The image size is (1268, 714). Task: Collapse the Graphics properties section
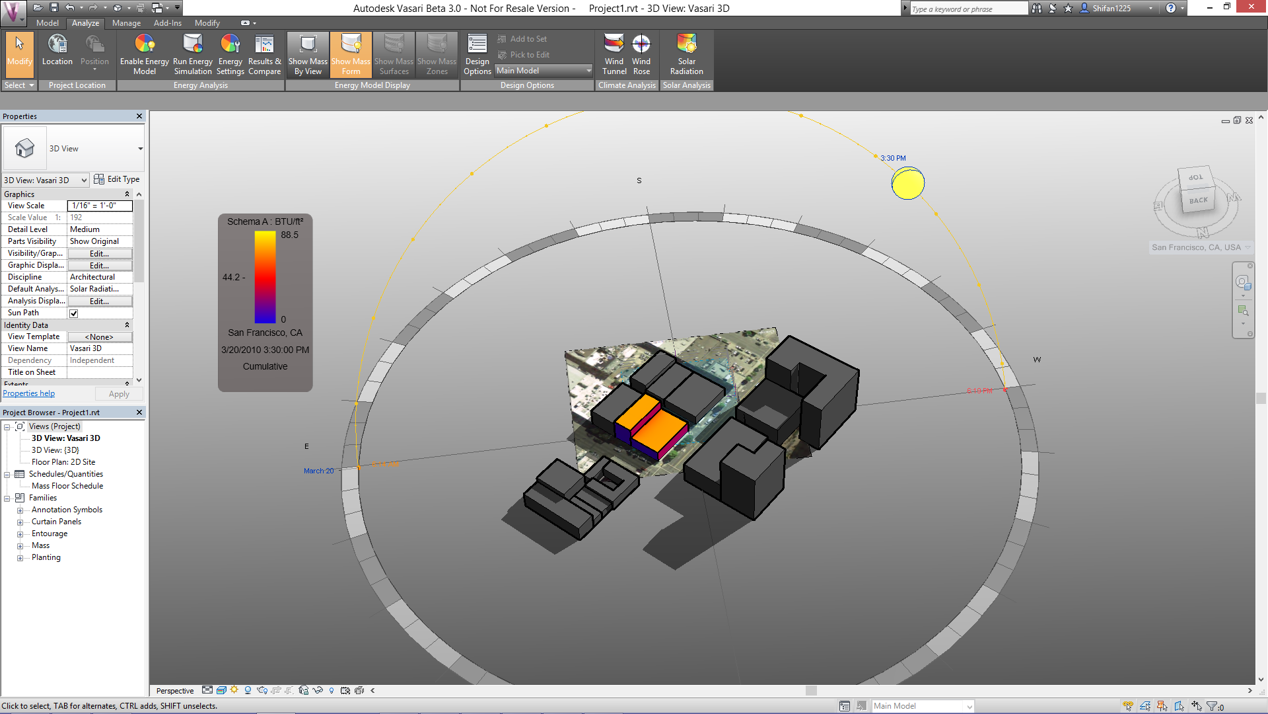(x=127, y=194)
